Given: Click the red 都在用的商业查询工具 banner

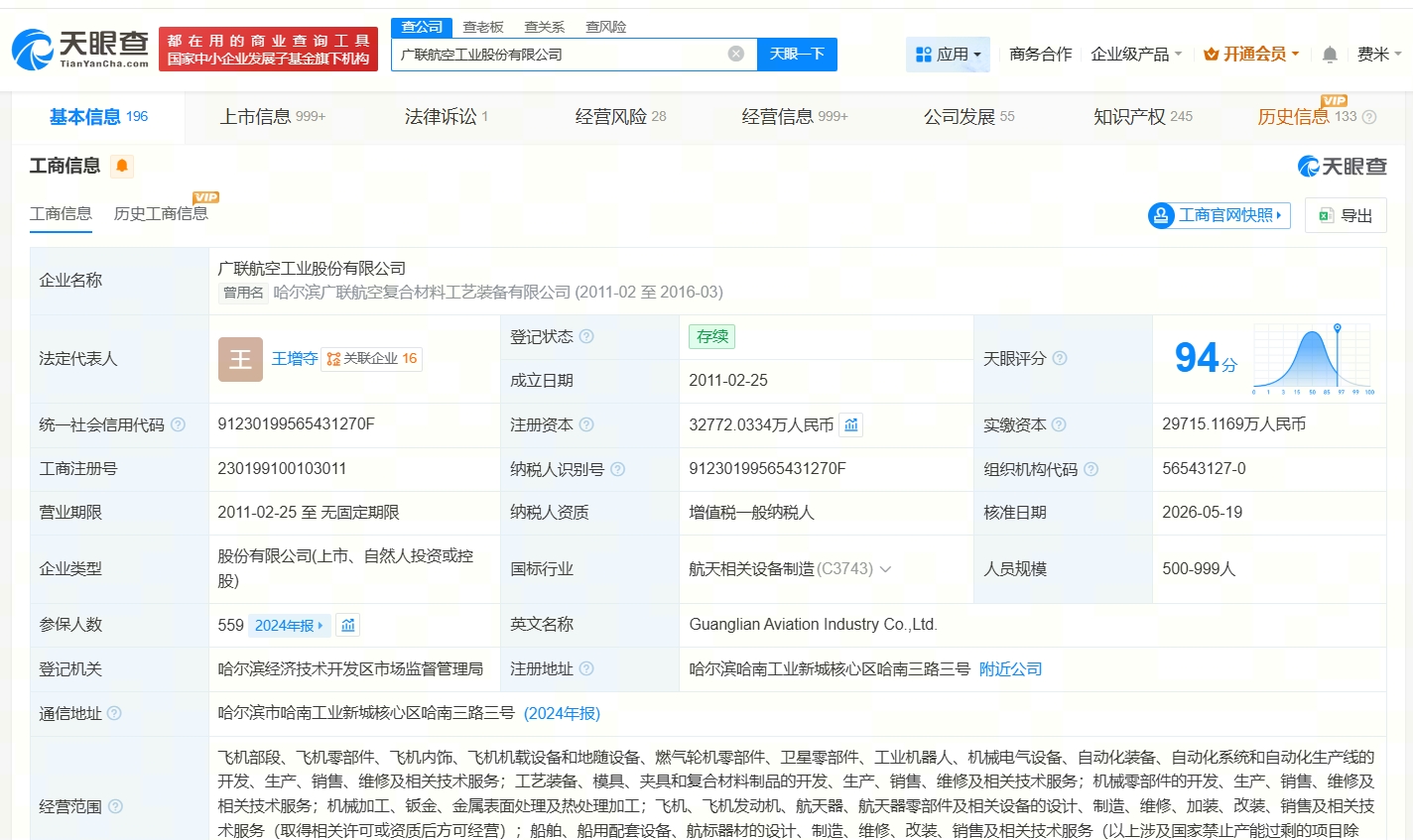Looking at the screenshot, I should pos(268,50).
